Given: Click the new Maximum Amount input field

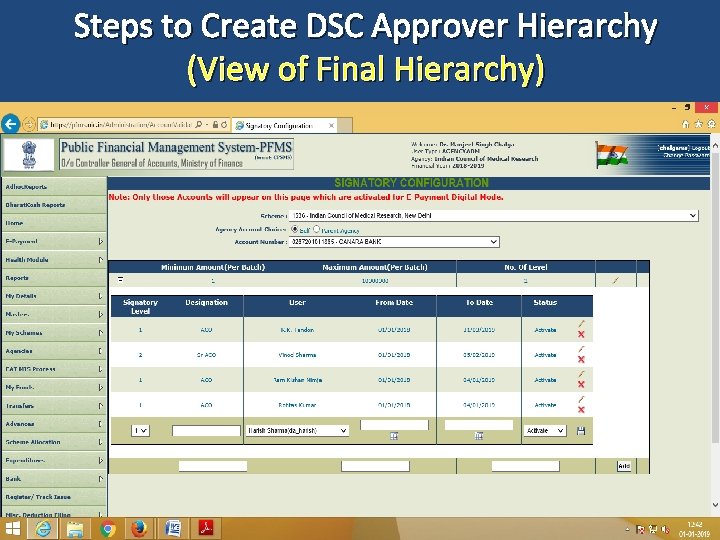Looking at the screenshot, I should coord(375,466).
